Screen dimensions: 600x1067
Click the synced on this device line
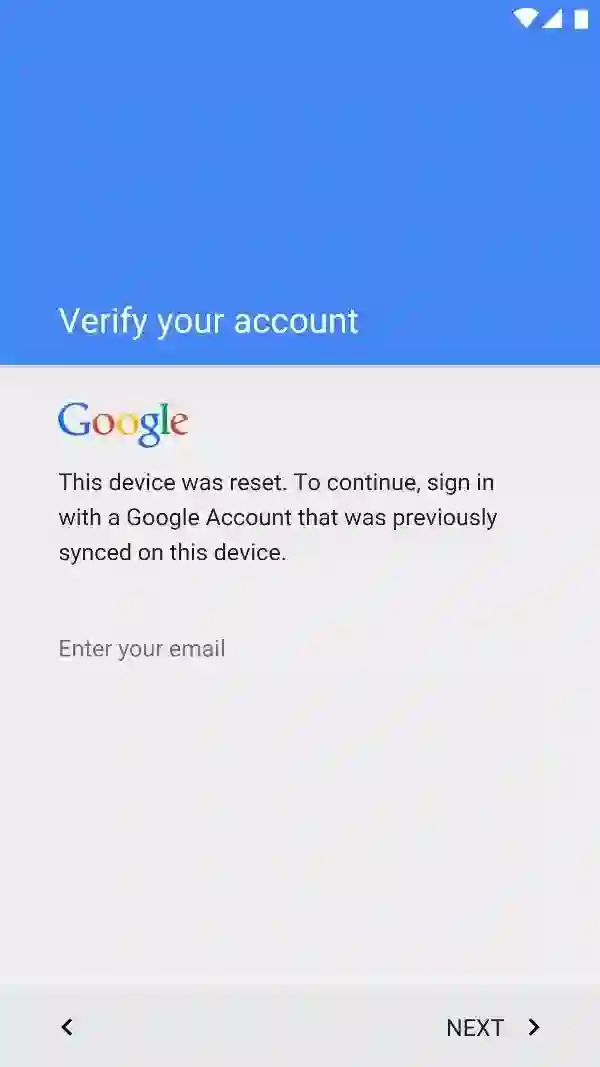click(172, 552)
